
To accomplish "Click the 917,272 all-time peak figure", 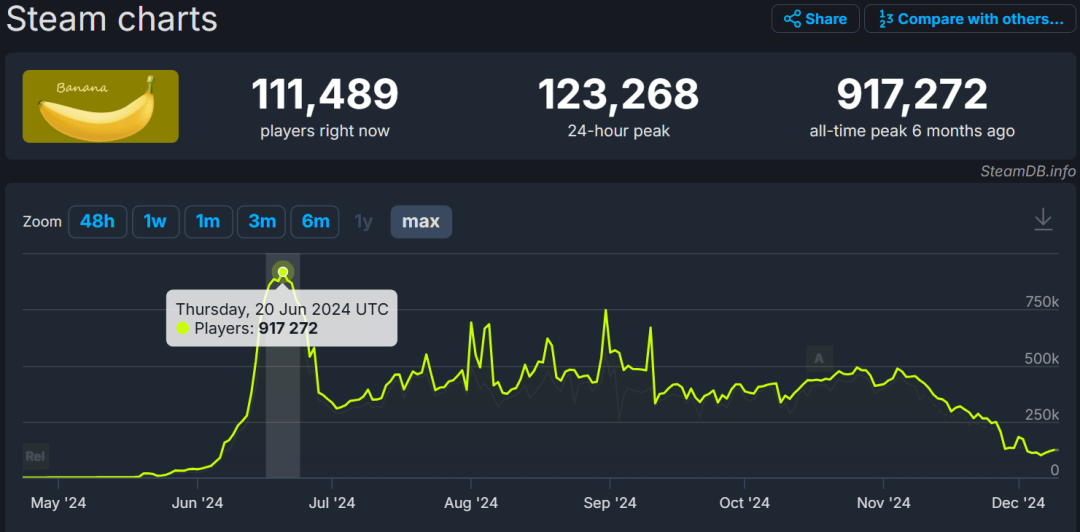I will (x=912, y=95).
